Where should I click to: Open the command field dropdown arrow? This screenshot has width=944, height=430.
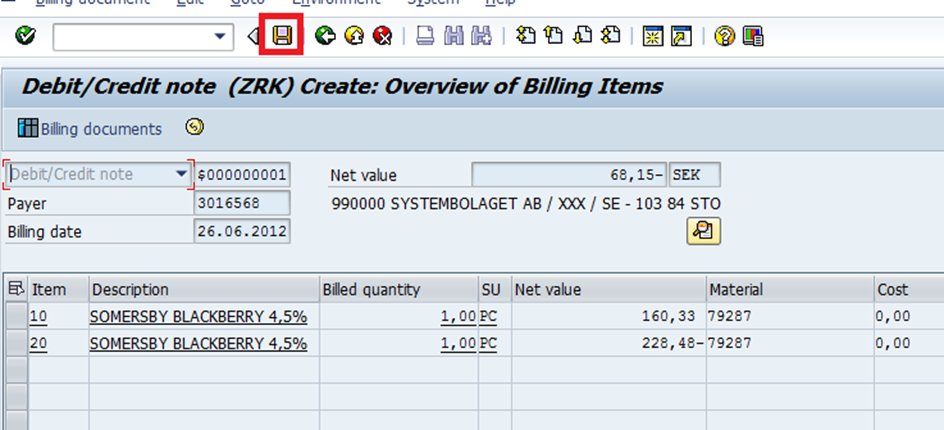(221, 37)
